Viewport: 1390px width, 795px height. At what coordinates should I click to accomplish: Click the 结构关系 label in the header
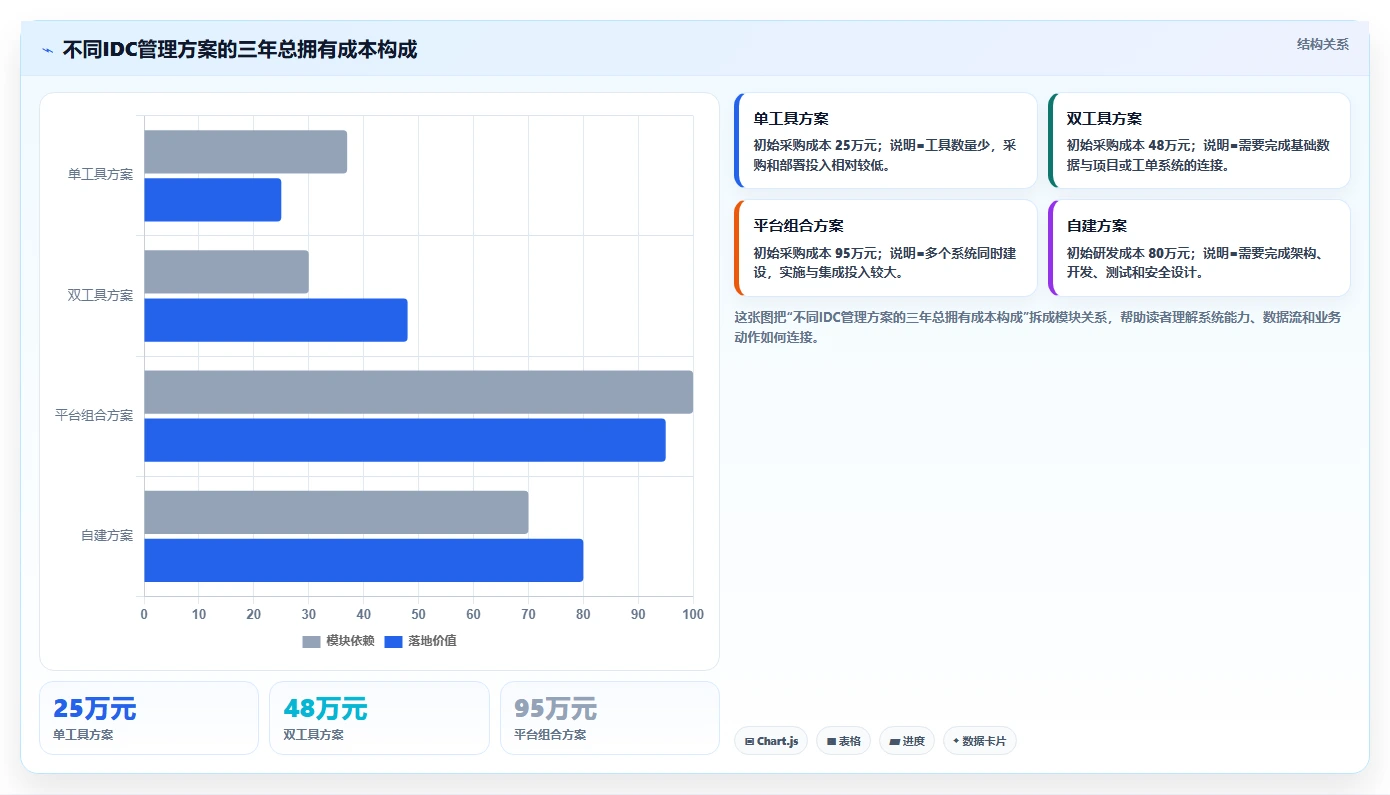click(x=1323, y=44)
